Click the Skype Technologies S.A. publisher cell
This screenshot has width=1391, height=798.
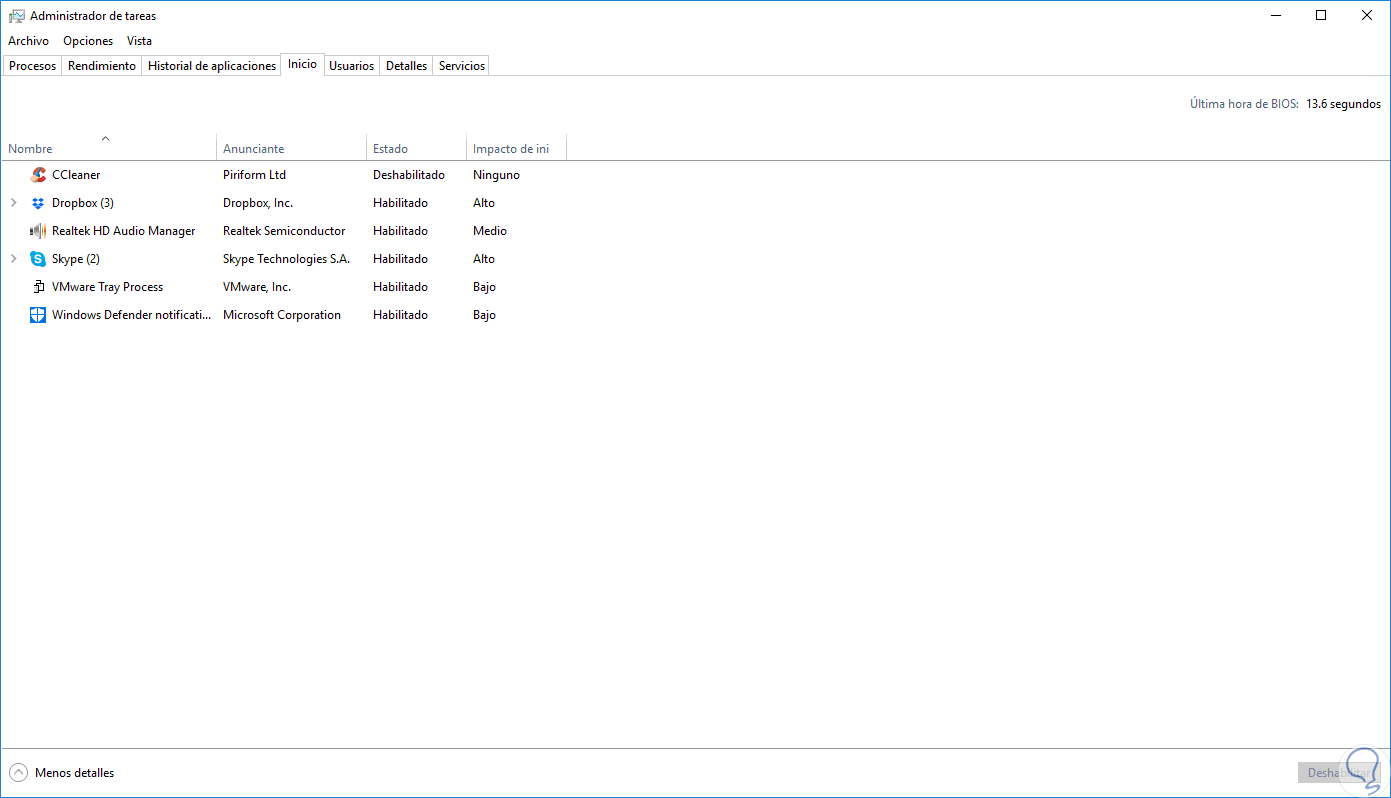(x=286, y=259)
